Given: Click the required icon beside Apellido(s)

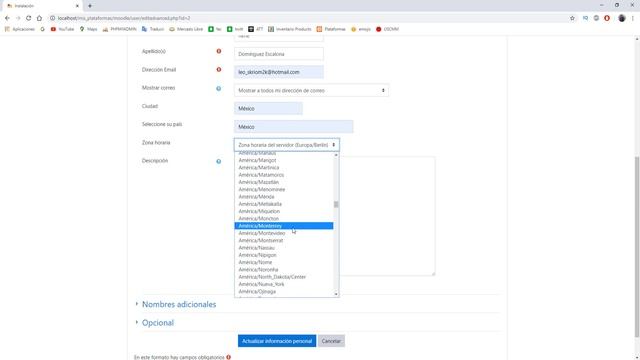Looking at the screenshot, I should coord(219,51).
